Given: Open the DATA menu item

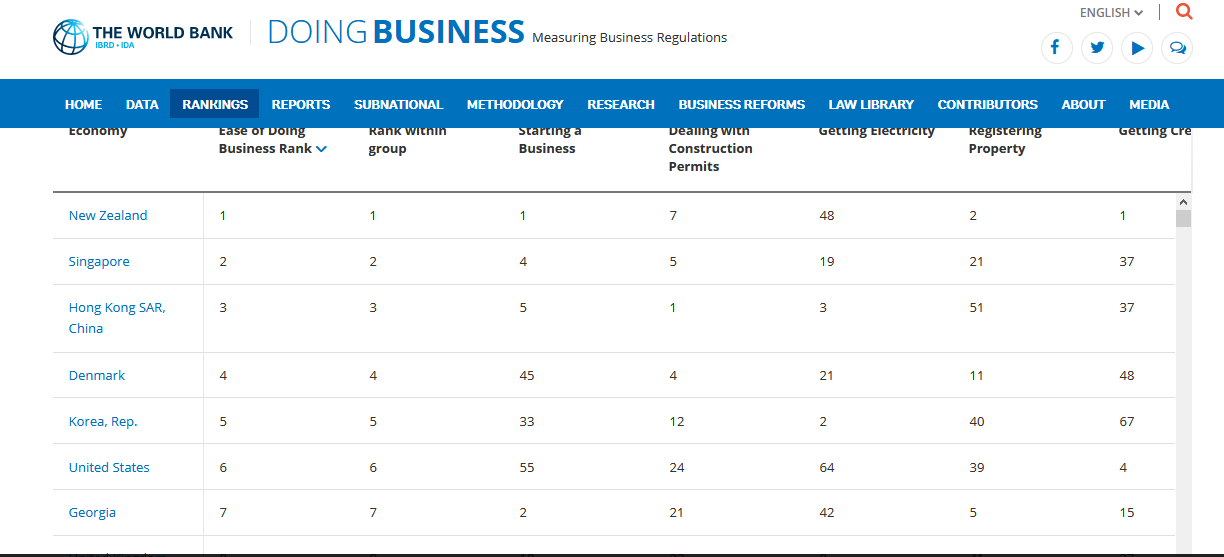Looking at the screenshot, I should [x=142, y=104].
